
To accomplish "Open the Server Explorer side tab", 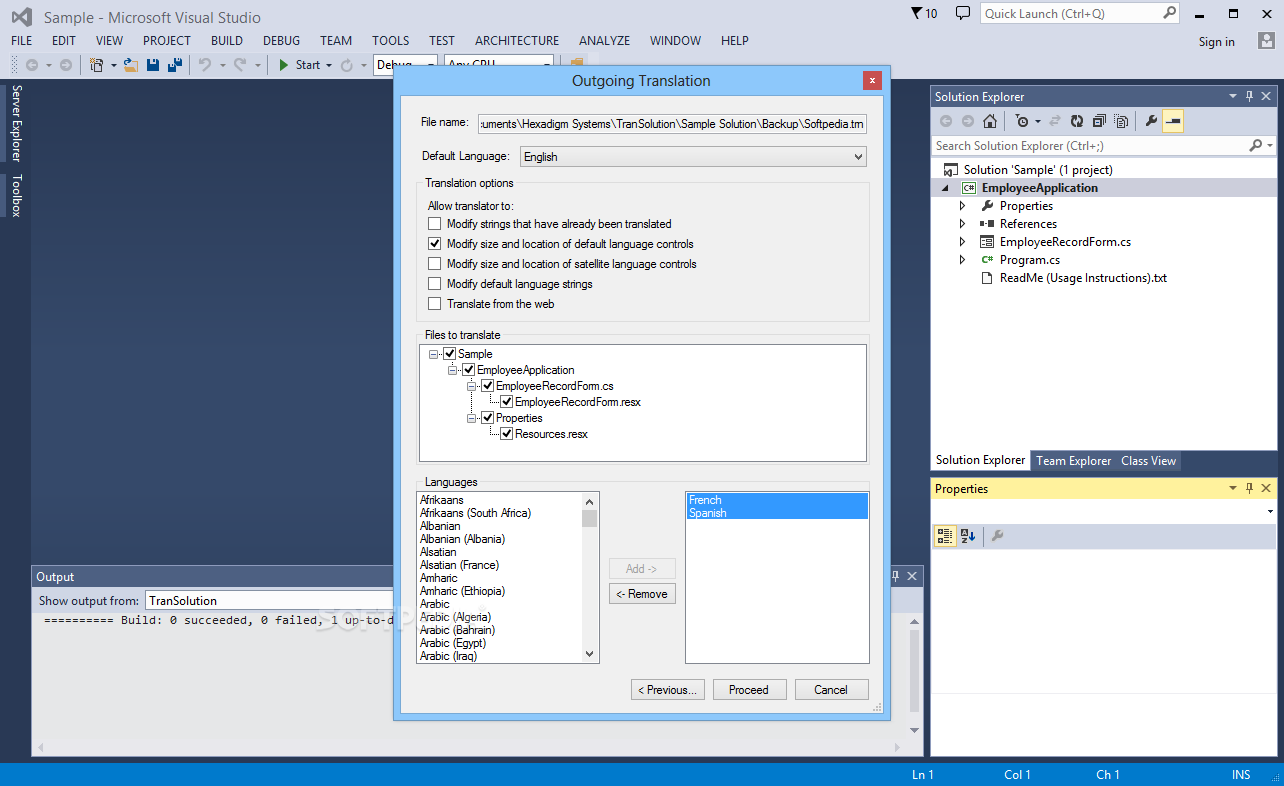I will pos(16,123).
